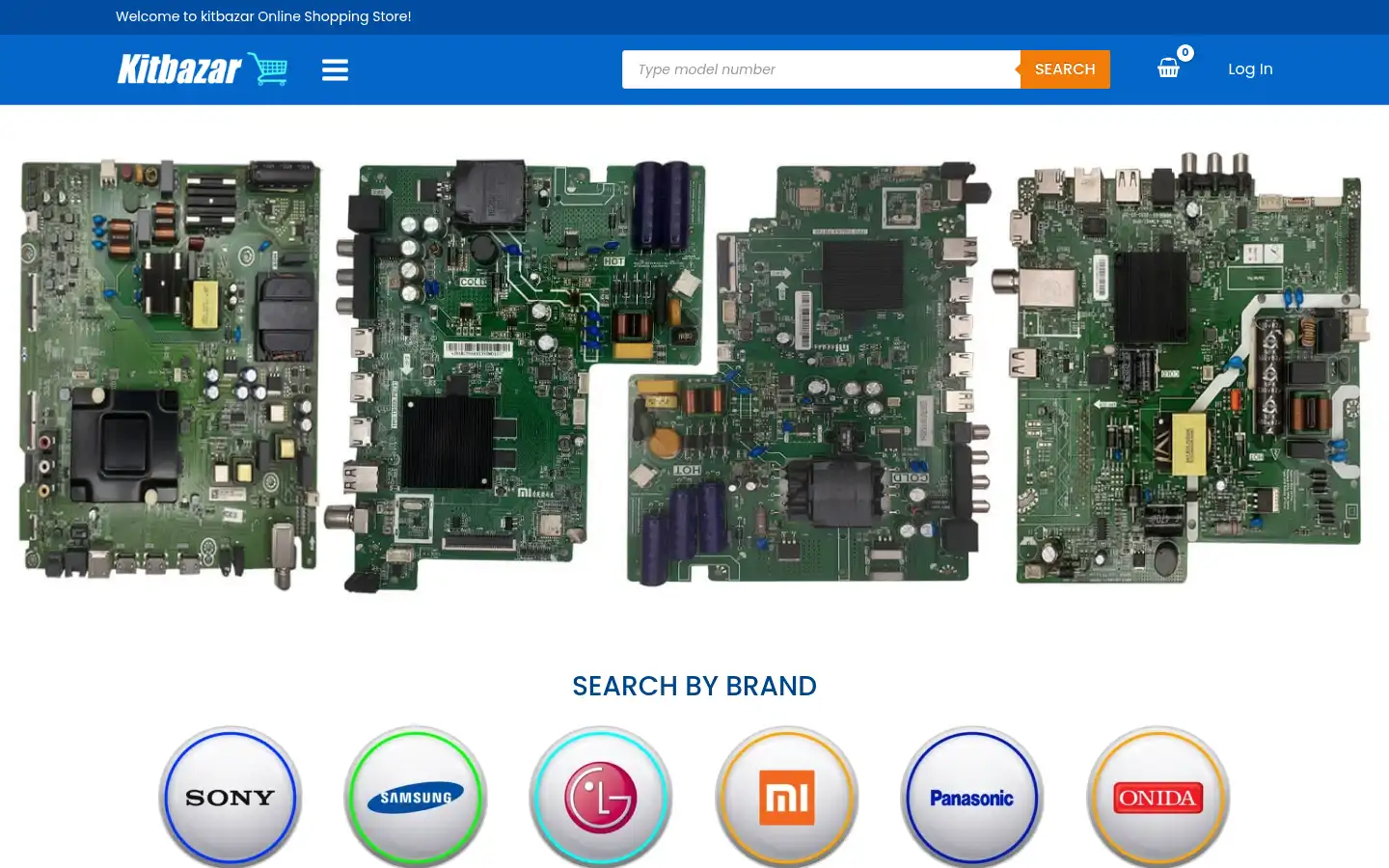Select the Mi brand icon

click(x=787, y=798)
